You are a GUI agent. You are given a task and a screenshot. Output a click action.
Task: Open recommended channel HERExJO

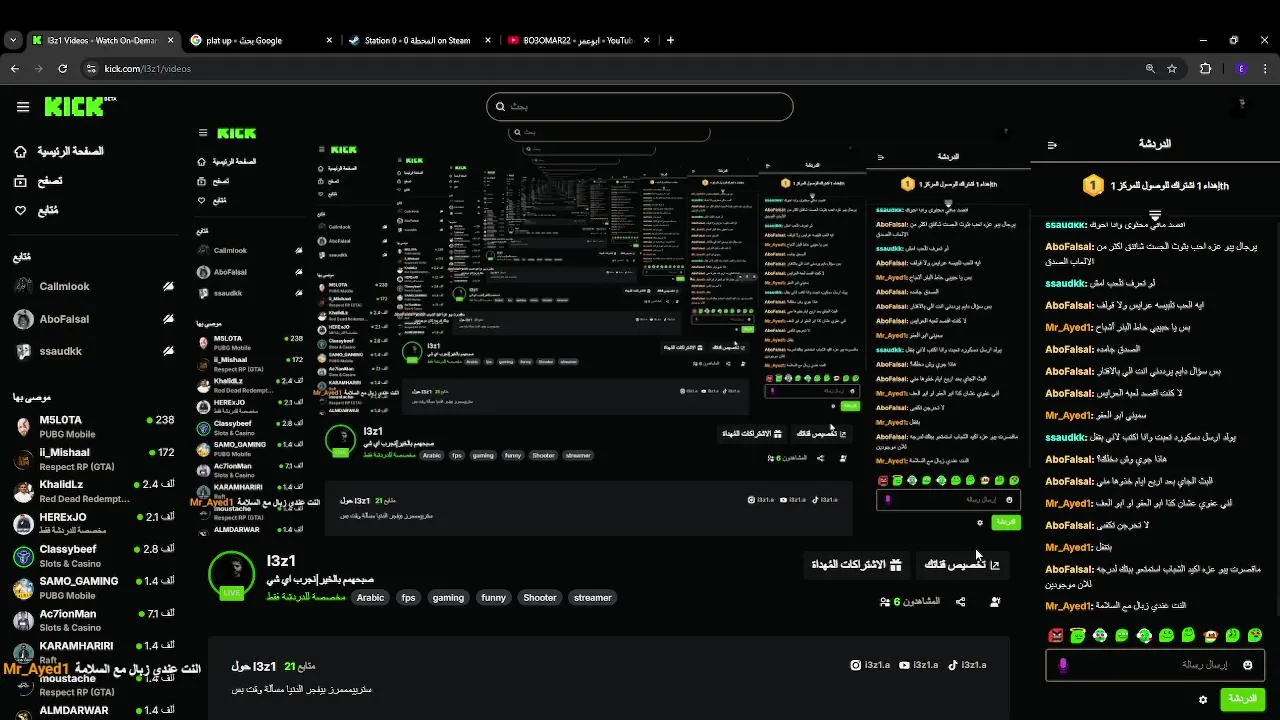pyautogui.click(x=93, y=523)
